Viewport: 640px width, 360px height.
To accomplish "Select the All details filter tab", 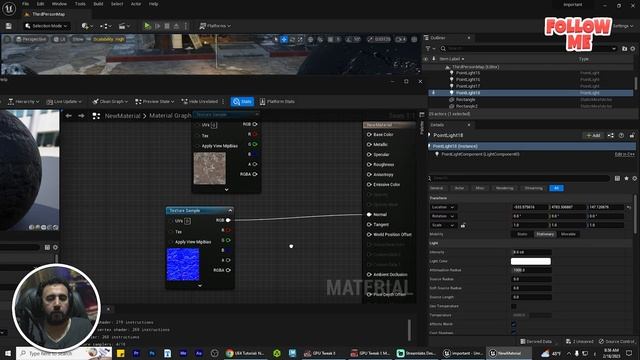I will click(556, 188).
